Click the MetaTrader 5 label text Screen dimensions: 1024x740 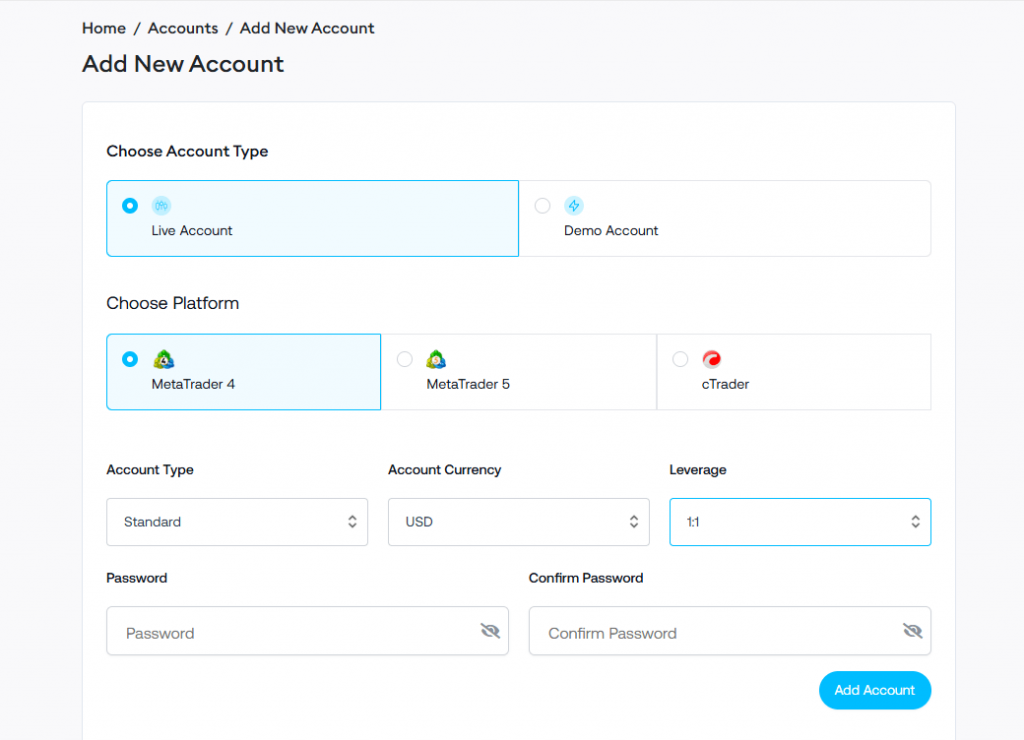tap(468, 384)
